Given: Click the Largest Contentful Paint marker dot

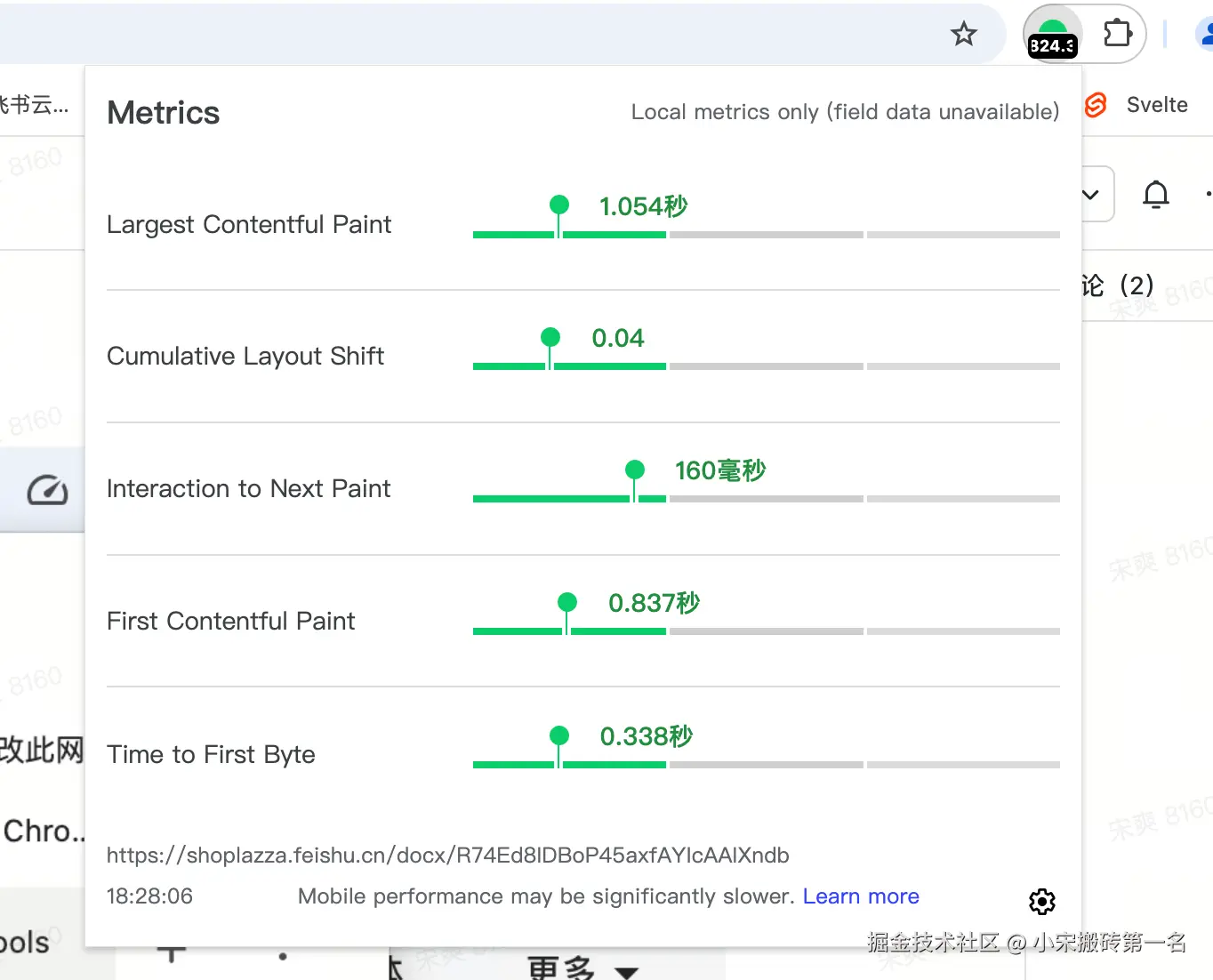Looking at the screenshot, I should 559,205.
